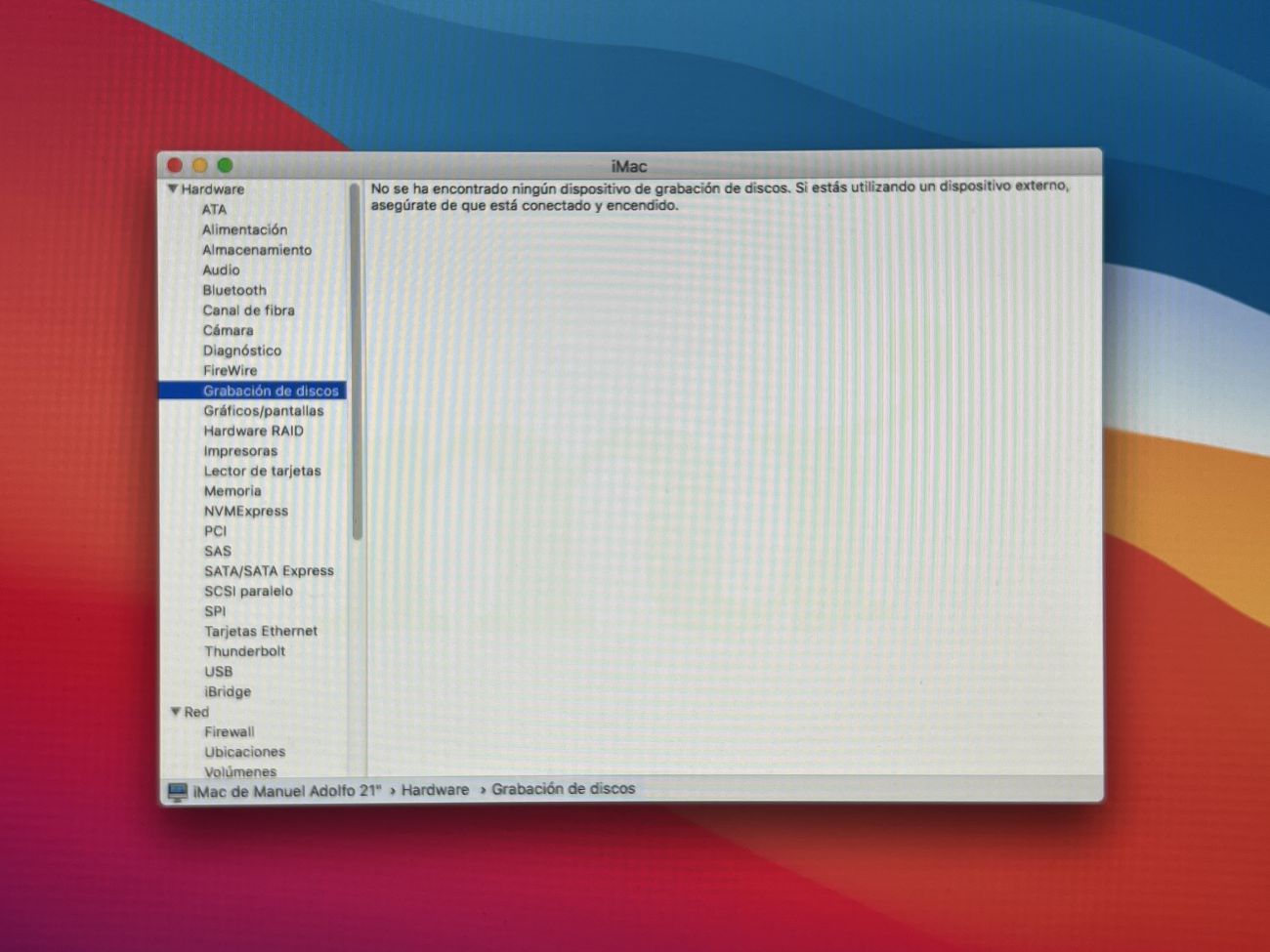Select Almacenamiento in the sidebar

(x=257, y=250)
